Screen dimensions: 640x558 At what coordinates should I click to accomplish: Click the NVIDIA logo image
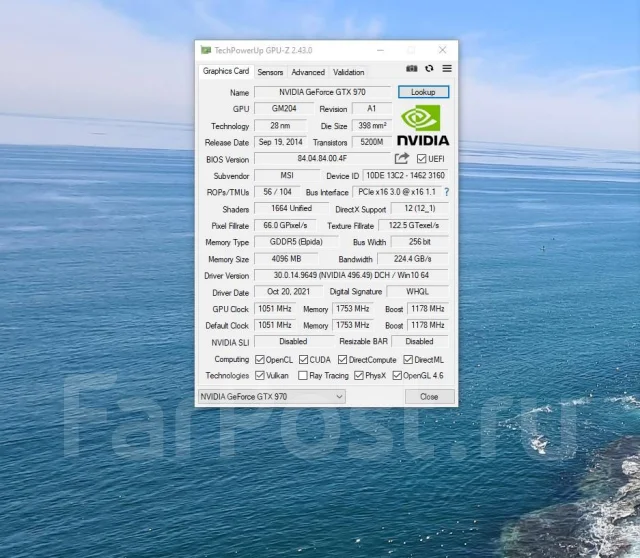[423, 125]
